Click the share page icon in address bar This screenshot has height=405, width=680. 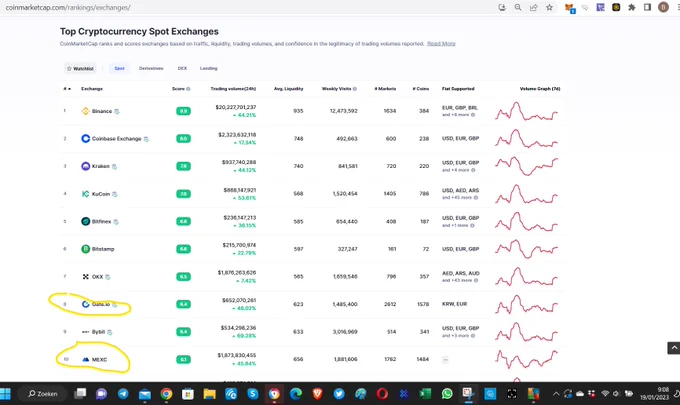(534, 7)
